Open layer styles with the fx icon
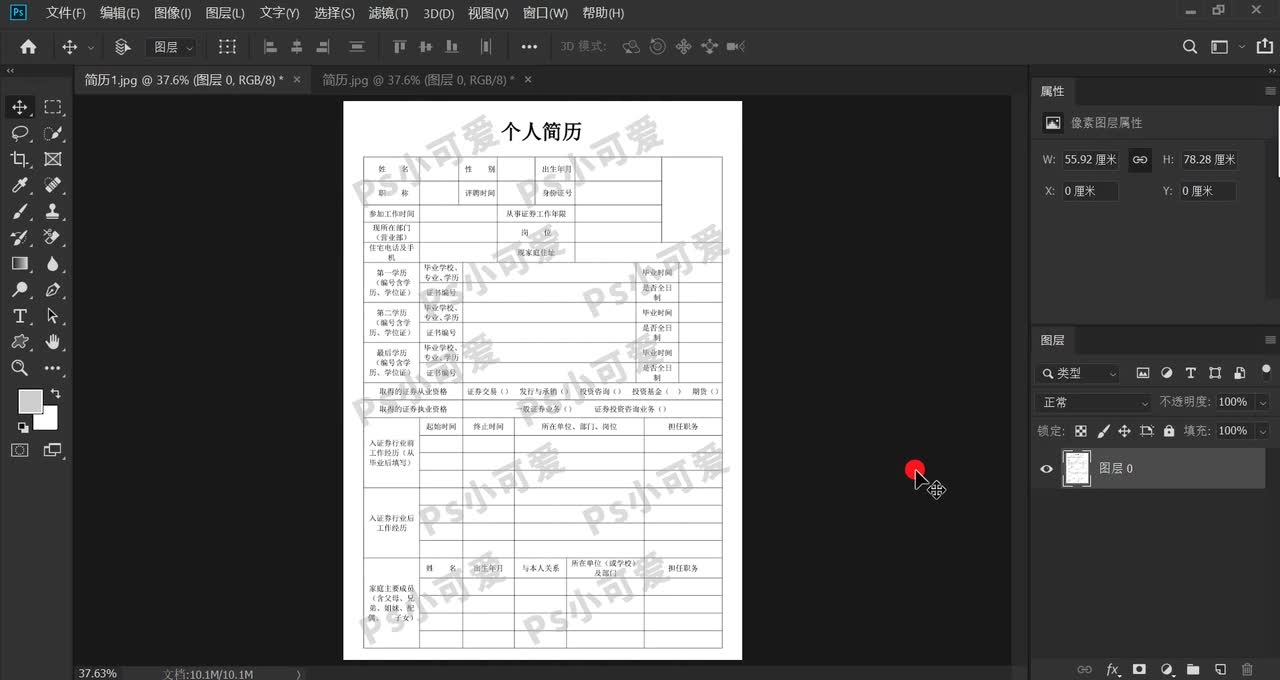Viewport: 1280px width, 680px height. click(x=1110, y=669)
